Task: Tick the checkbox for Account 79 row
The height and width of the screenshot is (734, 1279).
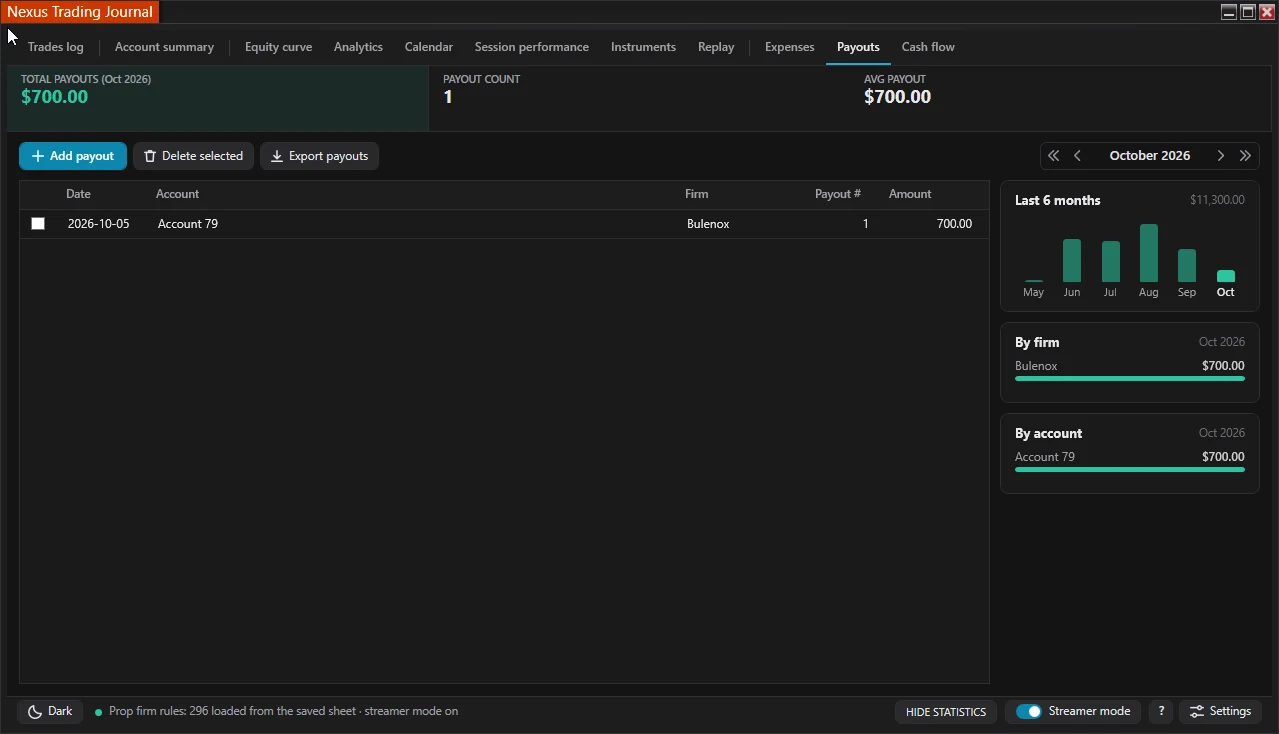Action: [38, 224]
